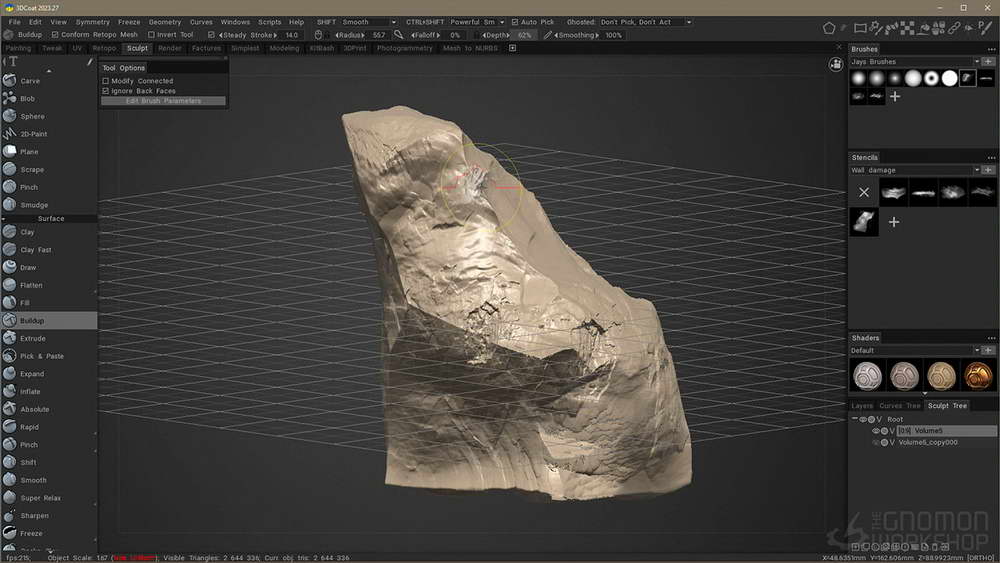The width and height of the screenshot is (1000, 563).
Task: Click the checkerboard icon in the top toolbar
Action: tap(908, 28)
